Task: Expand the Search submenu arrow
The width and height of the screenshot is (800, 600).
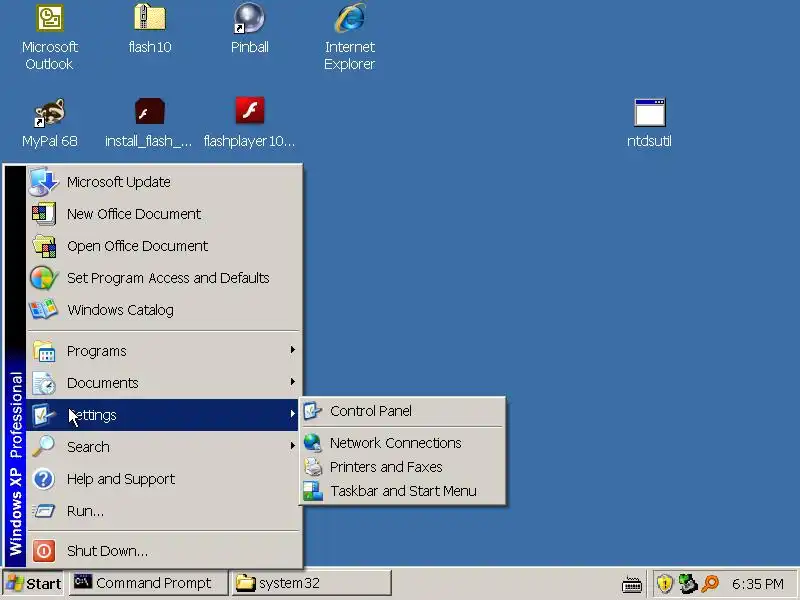Action: click(293, 446)
